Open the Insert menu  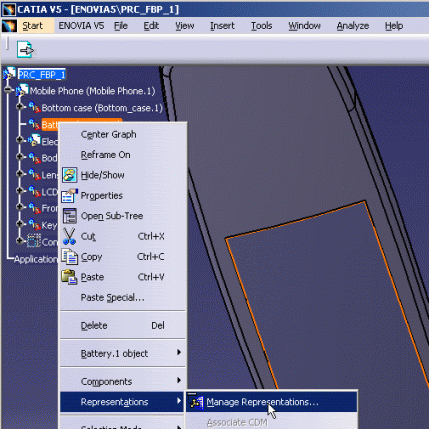point(222,26)
